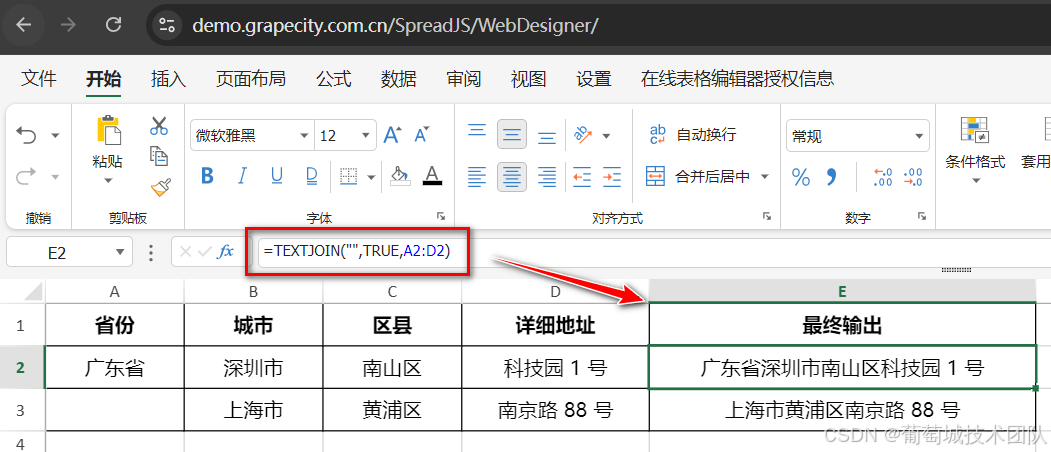The height and width of the screenshot is (452, 1051).
Task: Select column A header
Action: 115,291
